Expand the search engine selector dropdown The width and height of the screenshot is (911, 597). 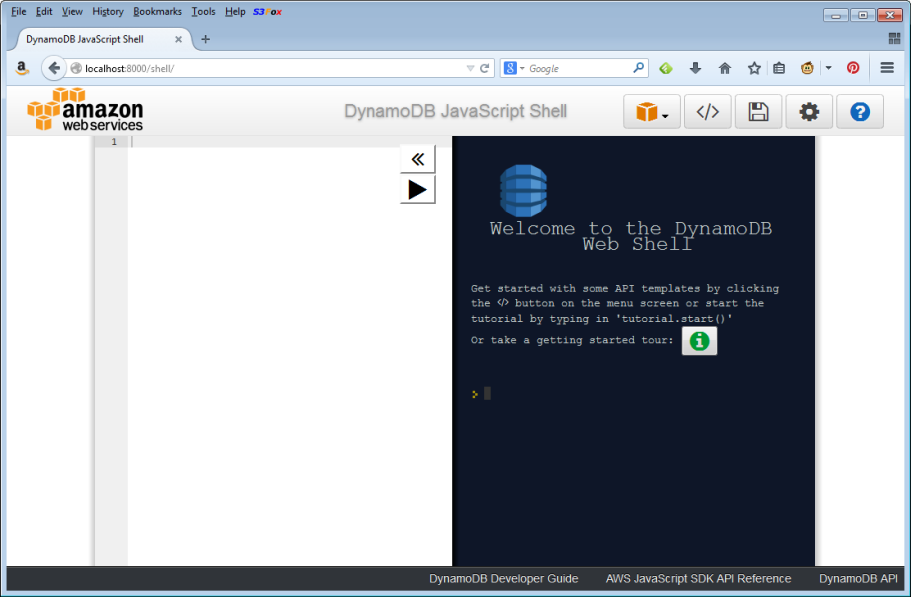click(x=514, y=68)
